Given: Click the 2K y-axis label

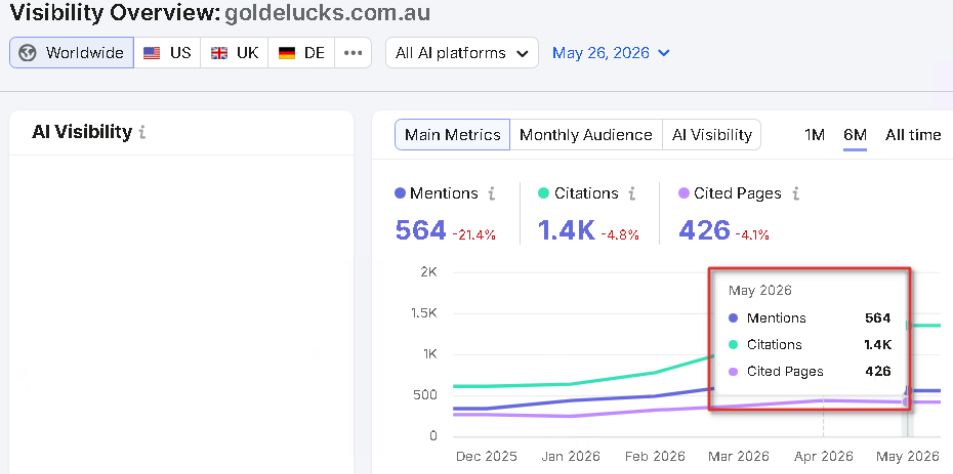Looking at the screenshot, I should (428, 272).
